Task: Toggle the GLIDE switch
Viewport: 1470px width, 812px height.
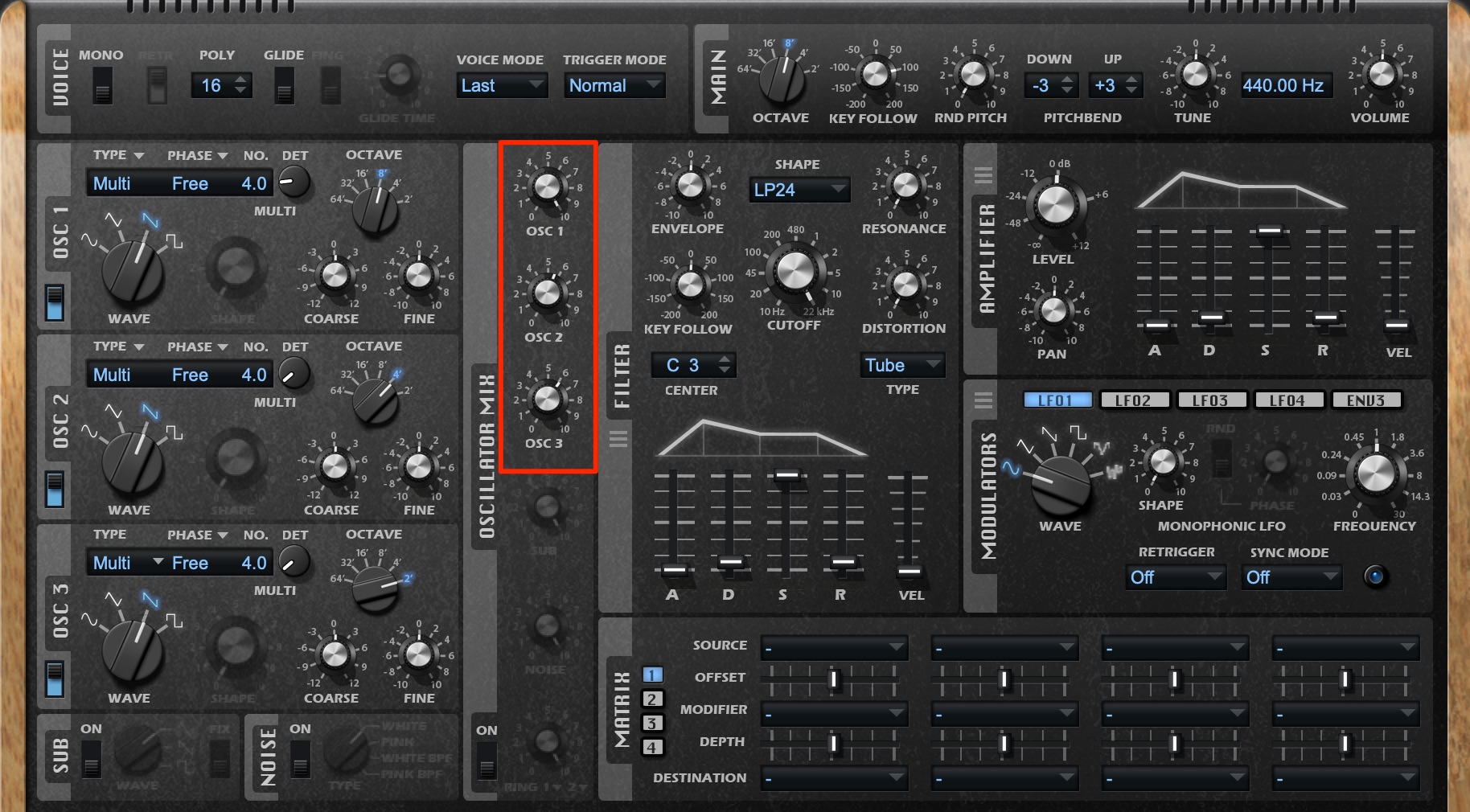Action: point(284,84)
